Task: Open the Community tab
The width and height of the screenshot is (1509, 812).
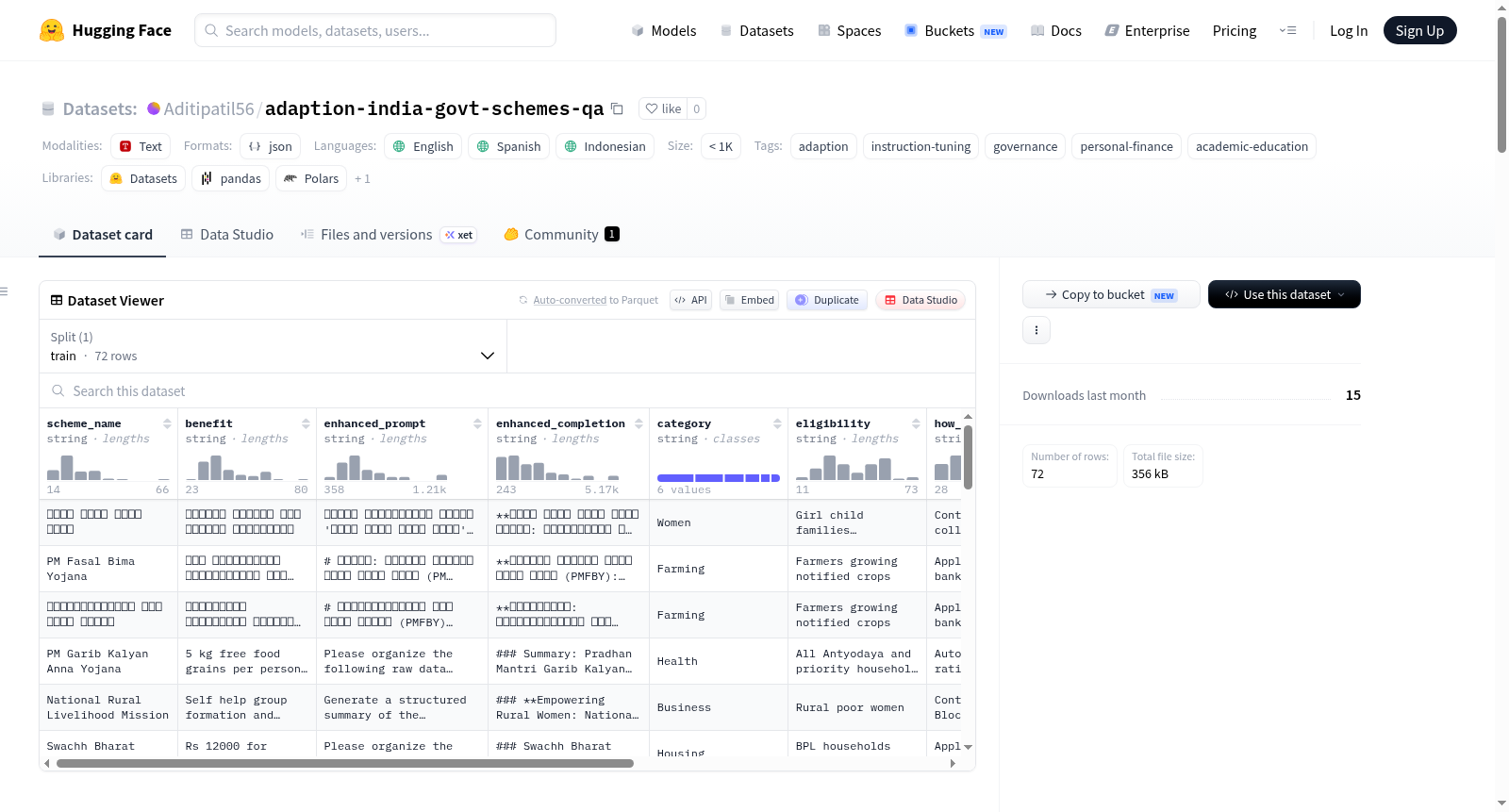Action: click(x=561, y=234)
